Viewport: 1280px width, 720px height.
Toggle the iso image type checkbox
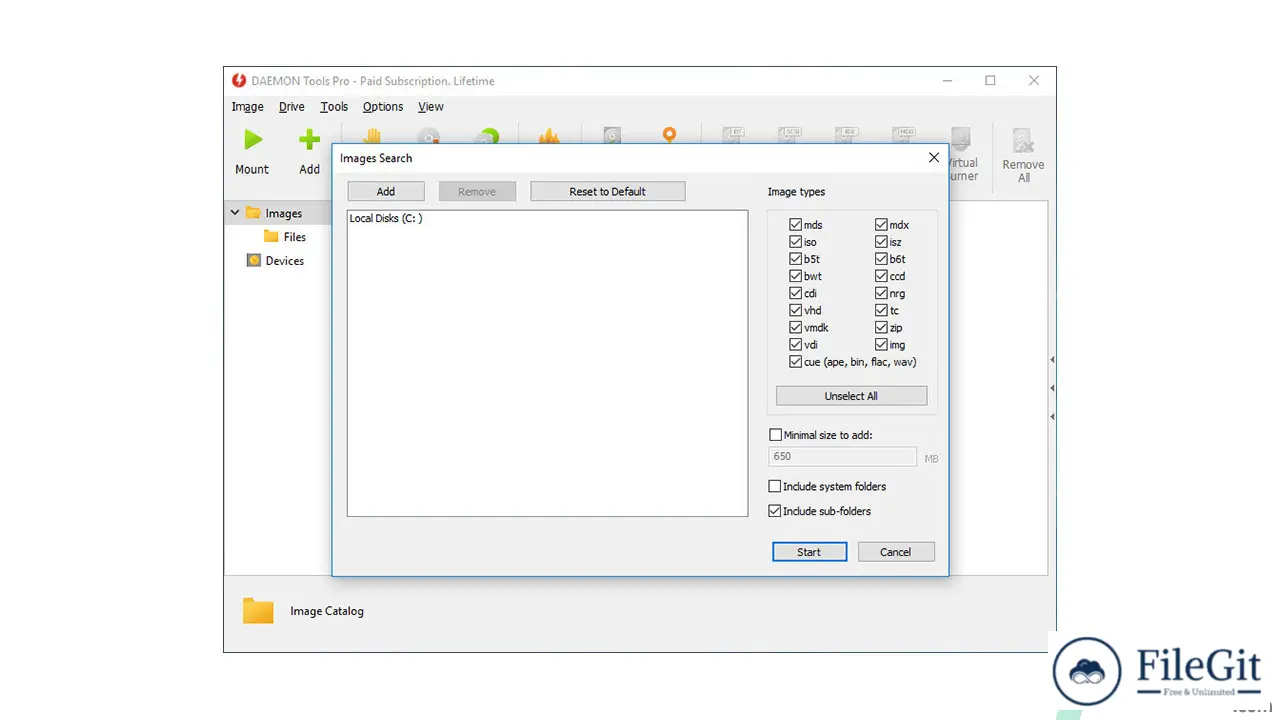point(796,242)
